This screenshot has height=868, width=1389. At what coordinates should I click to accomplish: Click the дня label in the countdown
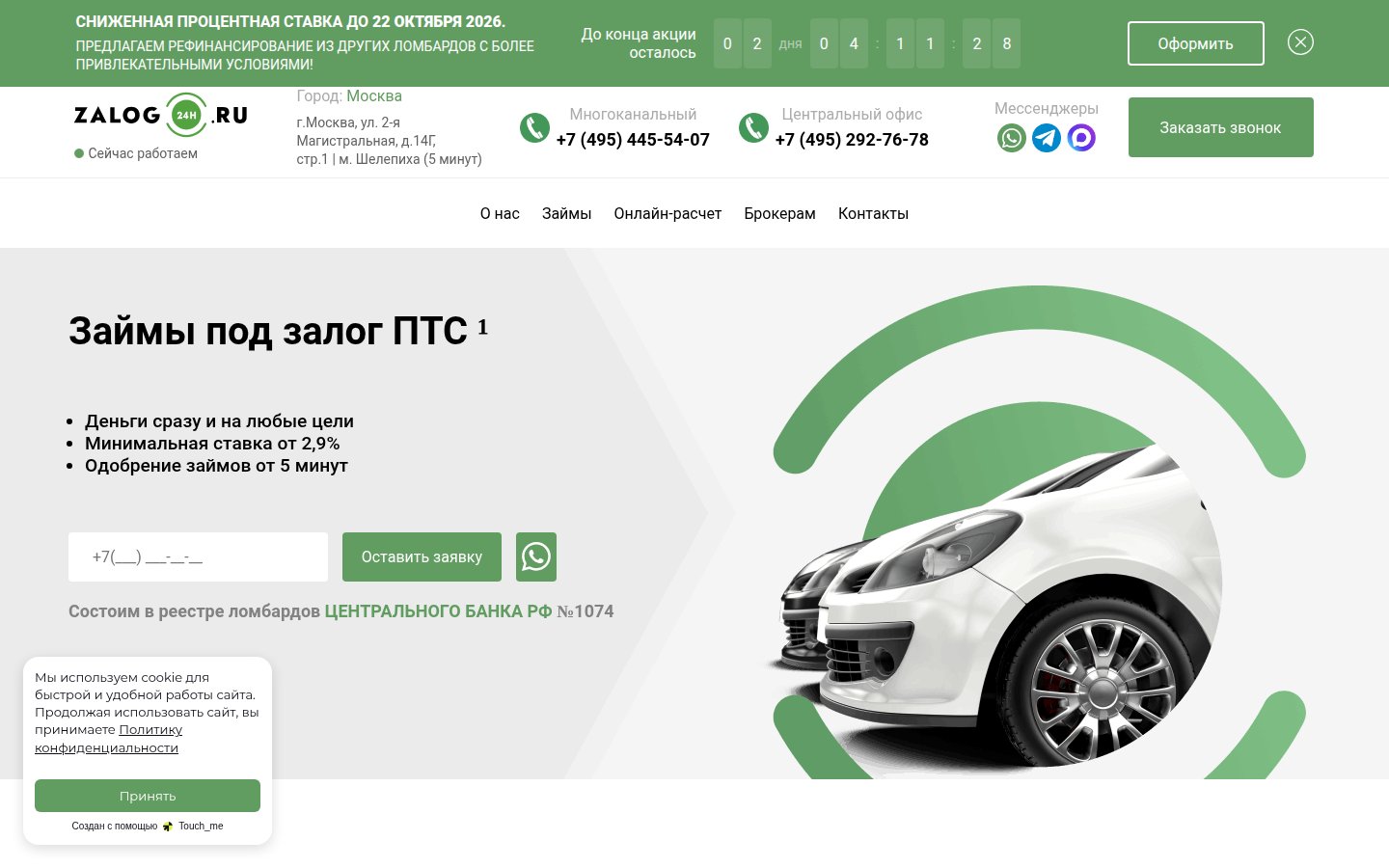click(791, 43)
